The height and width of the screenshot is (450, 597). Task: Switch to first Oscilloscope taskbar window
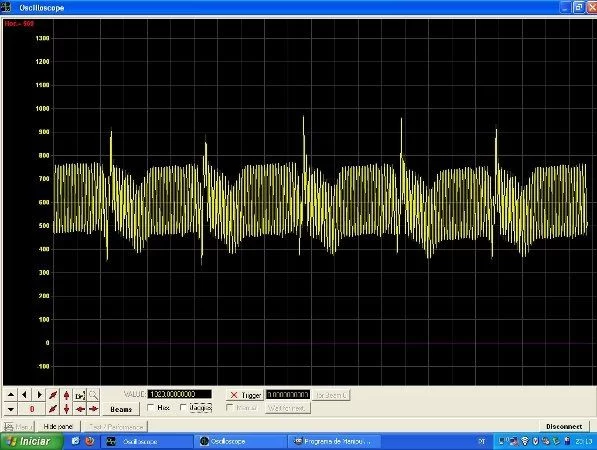[x=147, y=442]
